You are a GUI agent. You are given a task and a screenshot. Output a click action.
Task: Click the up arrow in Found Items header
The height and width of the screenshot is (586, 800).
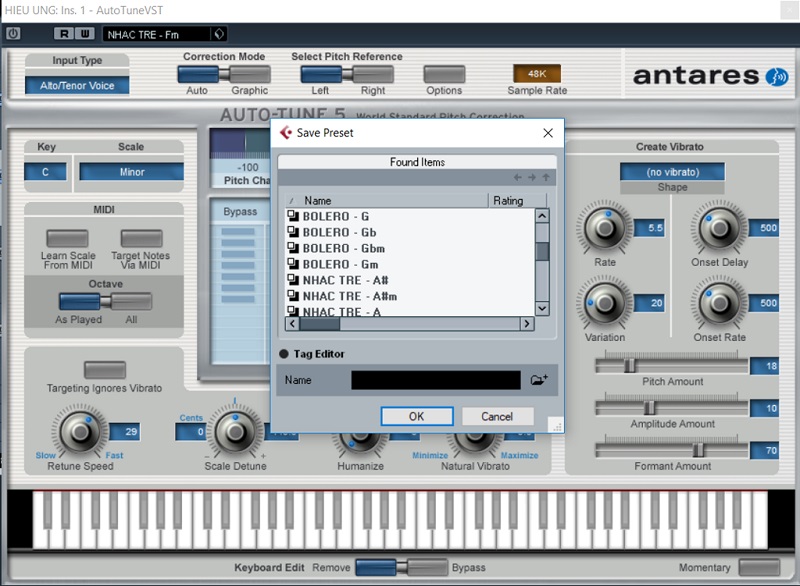click(x=546, y=177)
